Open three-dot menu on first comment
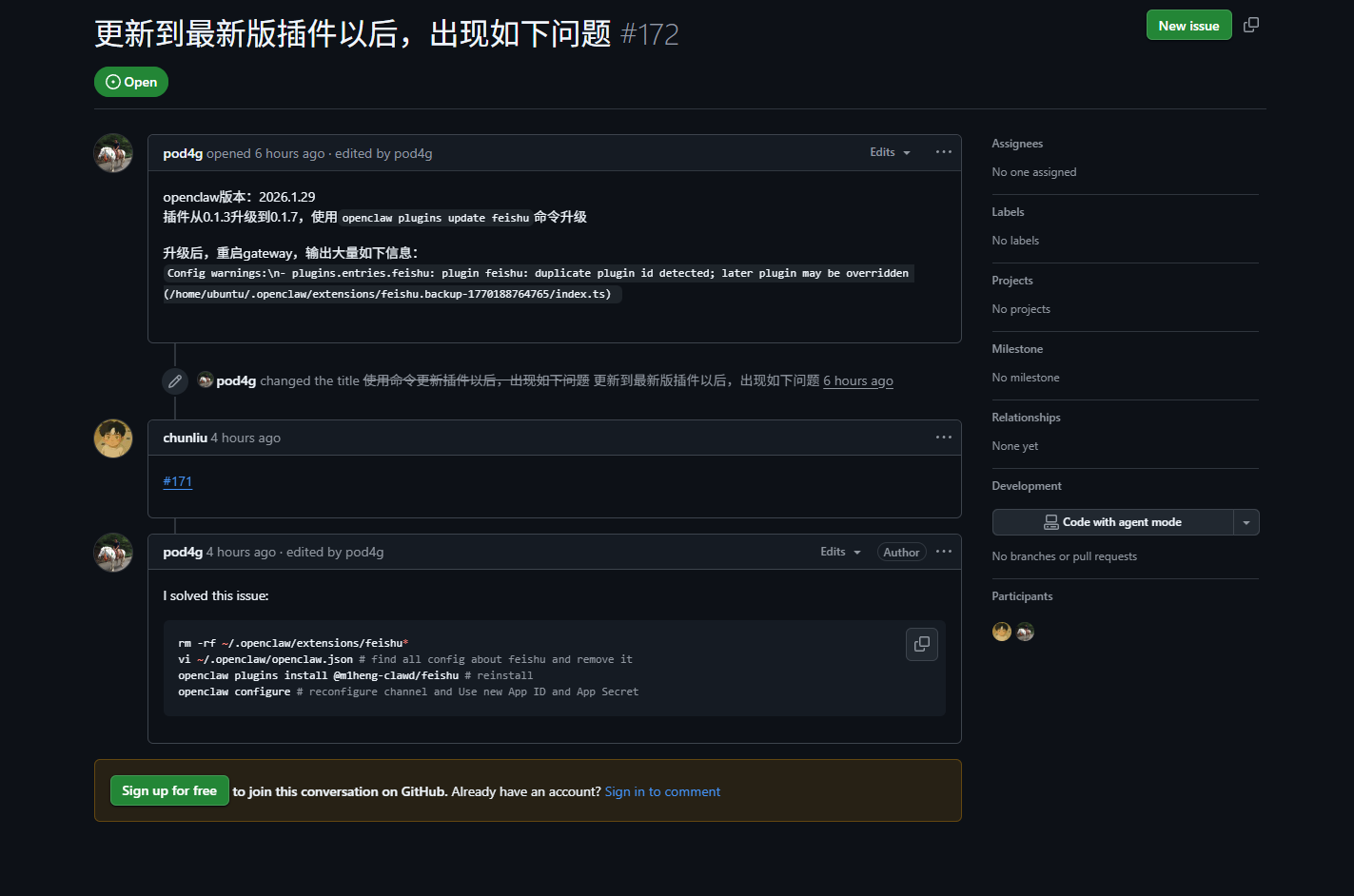Screen dimensions: 1354x896 pyautogui.click(x=943, y=152)
